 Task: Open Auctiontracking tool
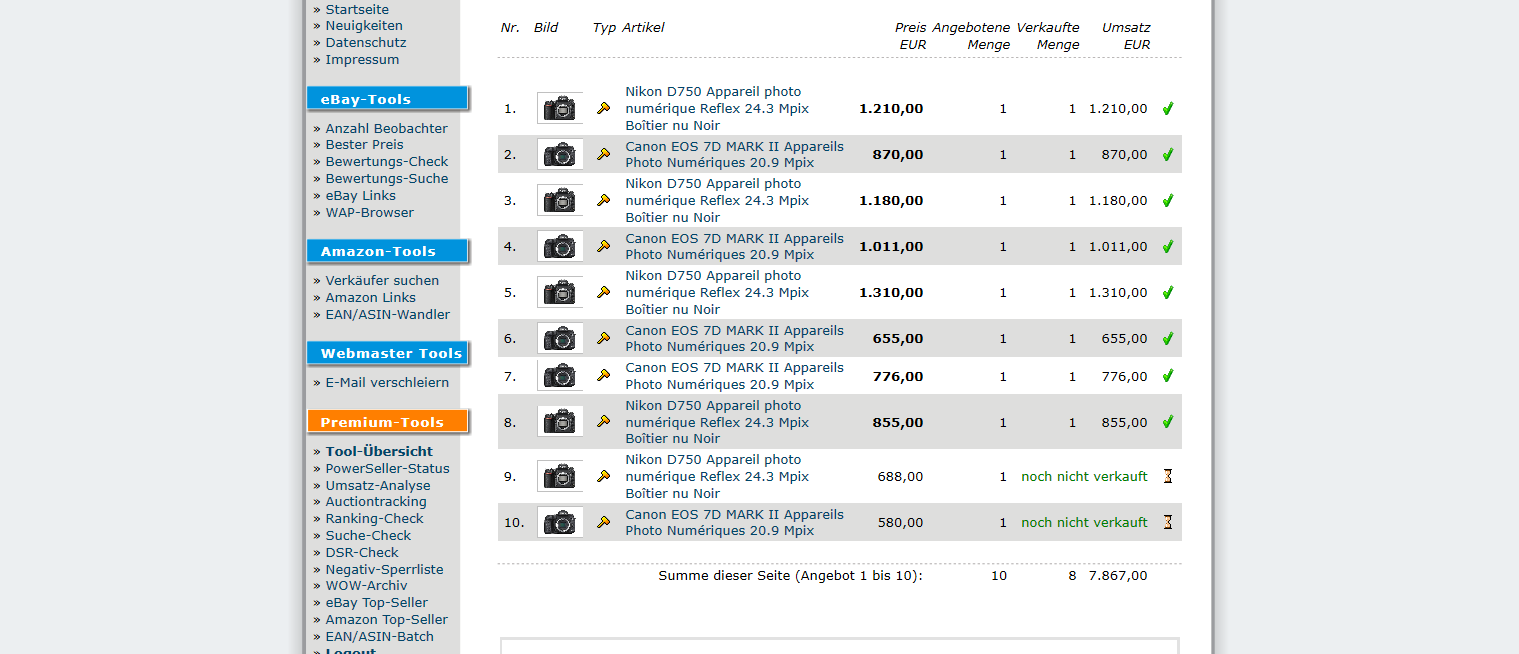pyautogui.click(x=376, y=501)
